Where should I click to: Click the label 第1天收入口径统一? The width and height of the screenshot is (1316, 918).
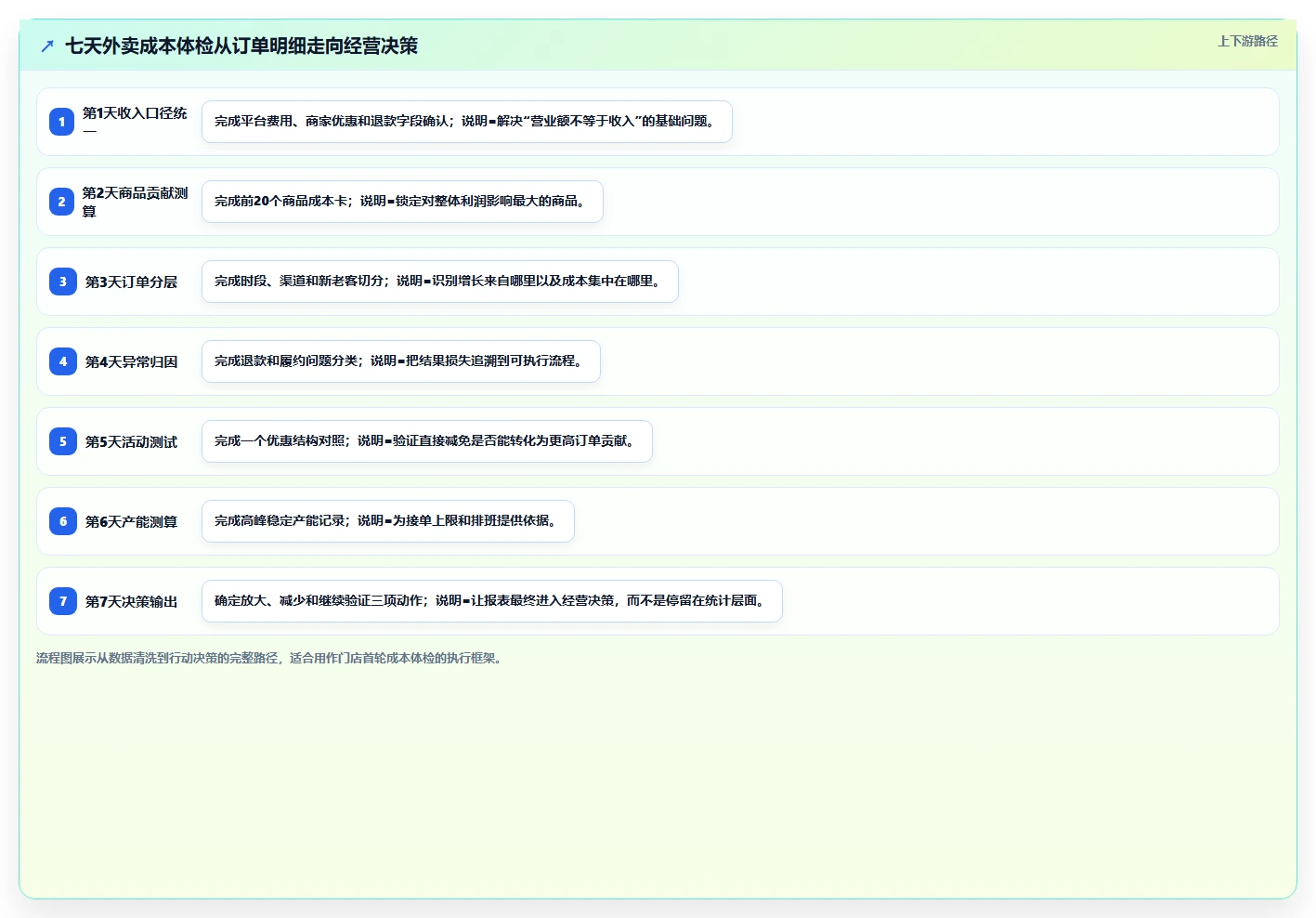click(136, 122)
